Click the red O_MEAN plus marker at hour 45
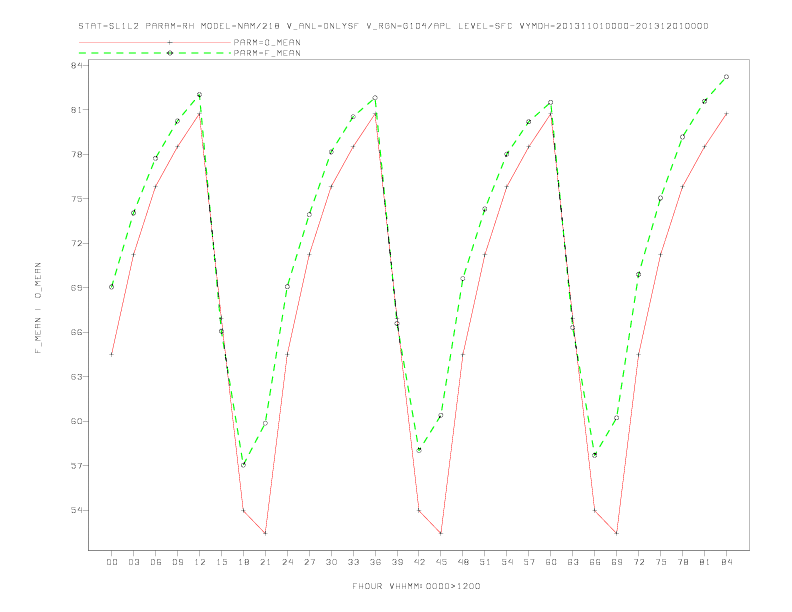 click(441, 533)
